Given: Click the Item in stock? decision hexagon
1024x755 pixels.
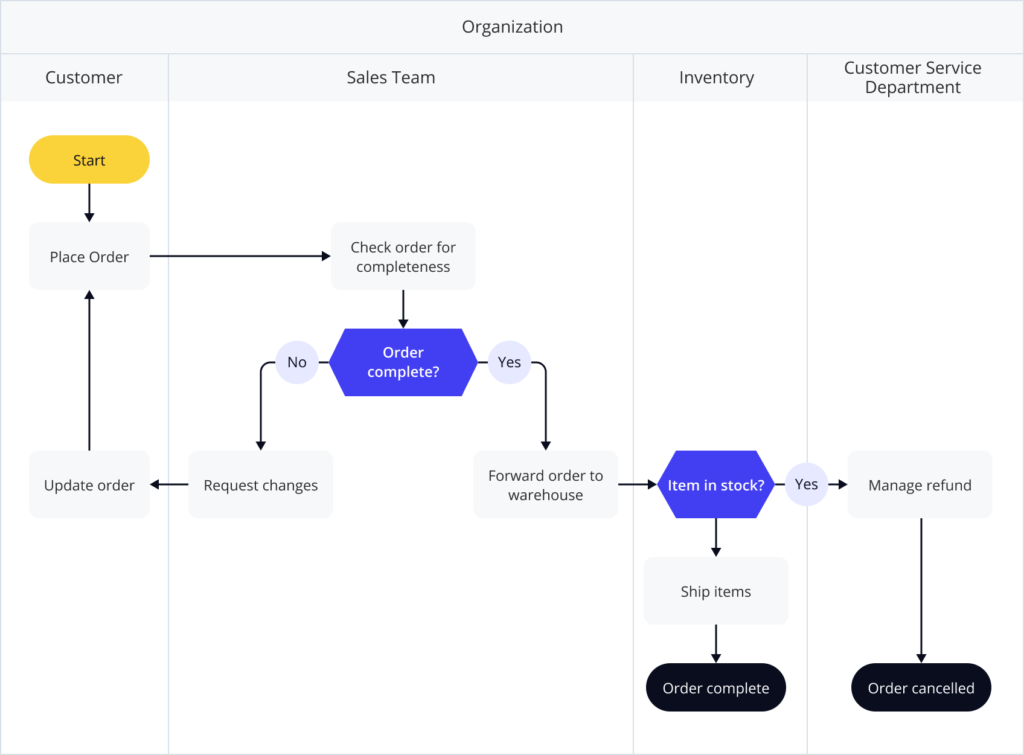Looking at the screenshot, I should tap(715, 485).
